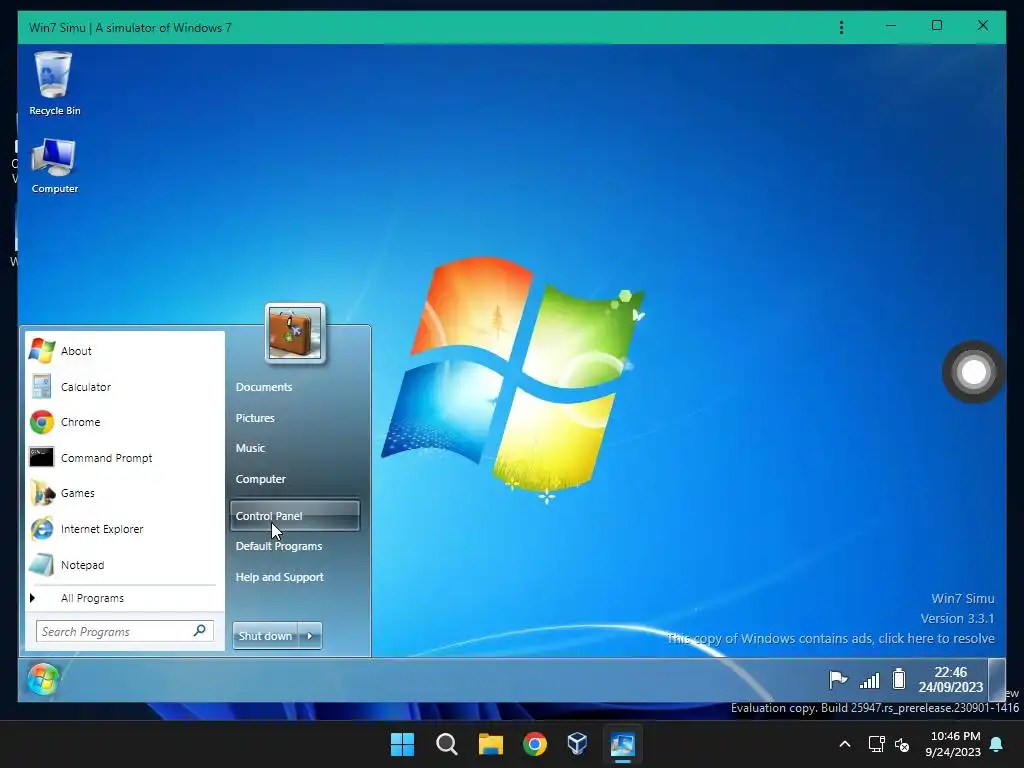
Task: Click the Command Prompt label
Action: (106, 458)
